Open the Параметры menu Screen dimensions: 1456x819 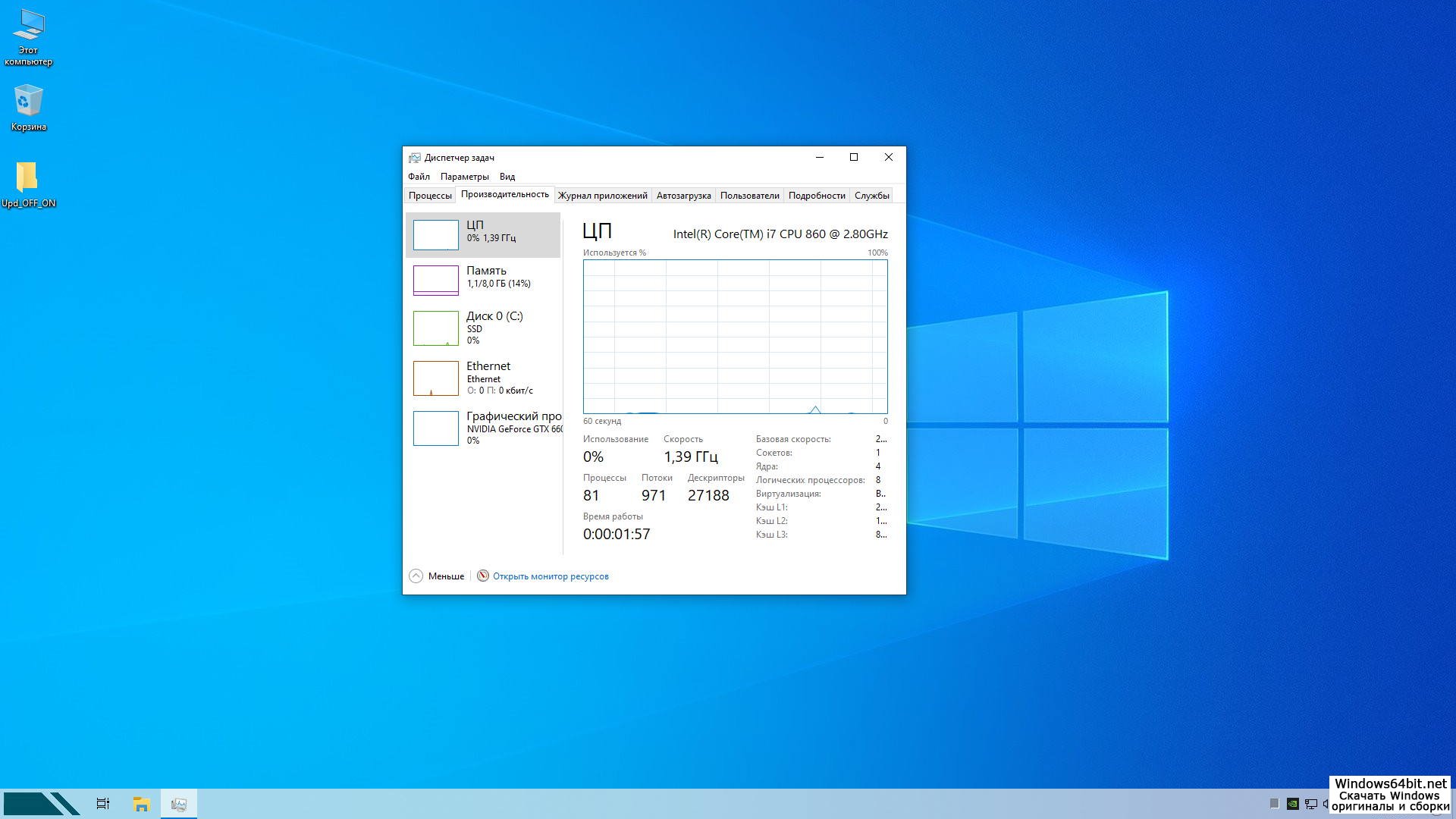464,177
